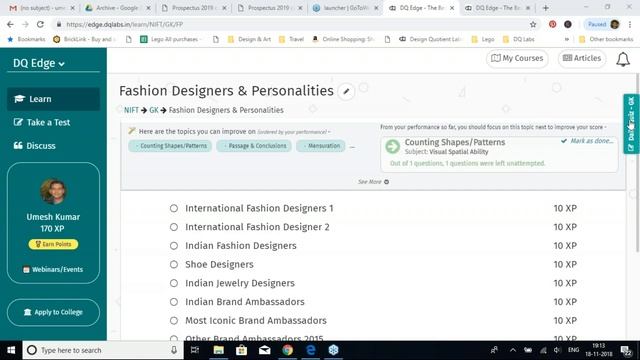Open the Lego bookmarks folder
Viewport: 640px width, 360px height.
click(483, 40)
